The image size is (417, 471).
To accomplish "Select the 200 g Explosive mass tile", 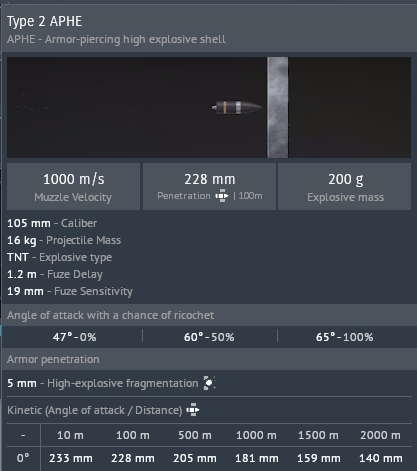I will point(345,187).
